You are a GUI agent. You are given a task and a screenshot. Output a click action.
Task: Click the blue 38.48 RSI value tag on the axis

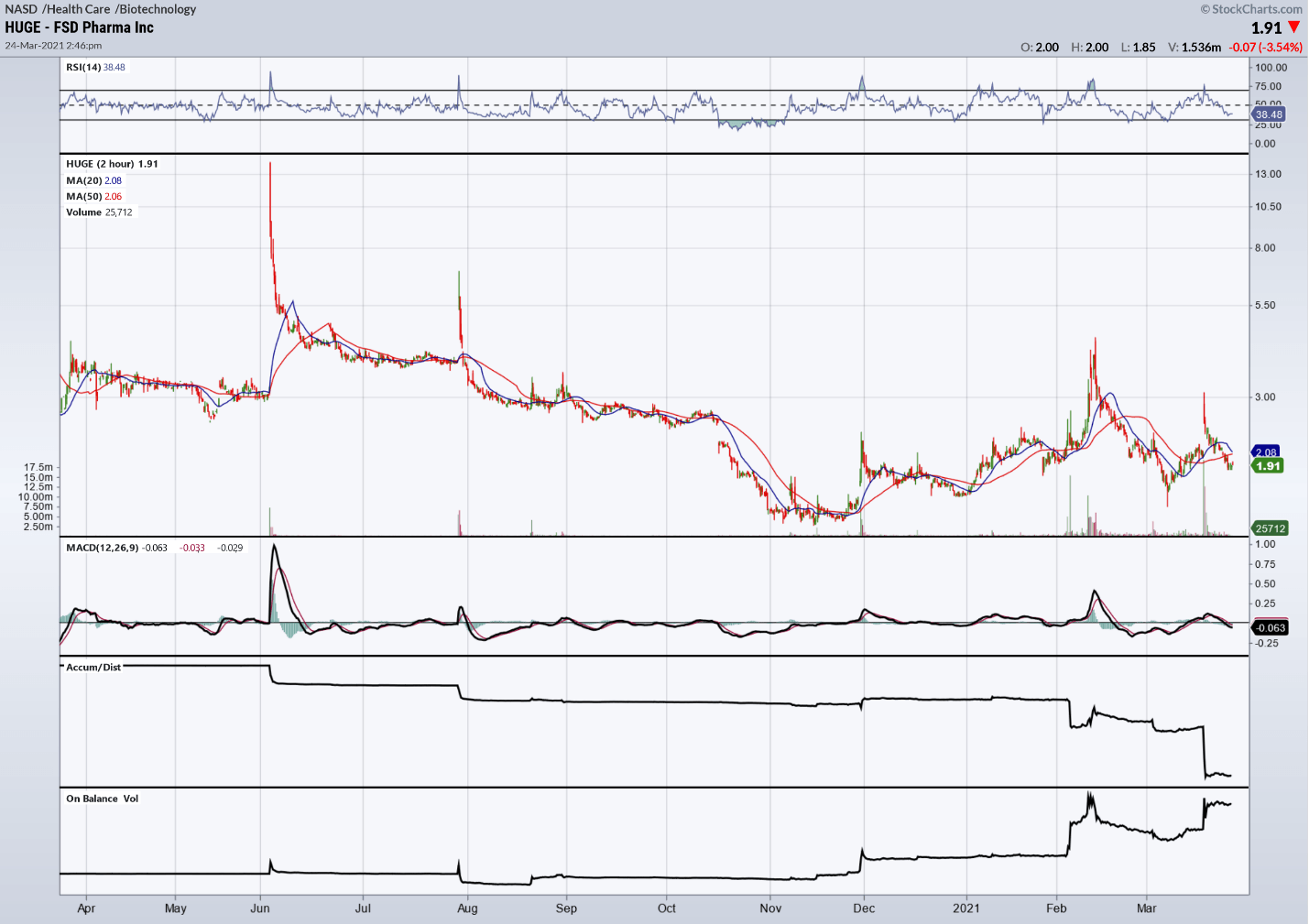(1269, 114)
